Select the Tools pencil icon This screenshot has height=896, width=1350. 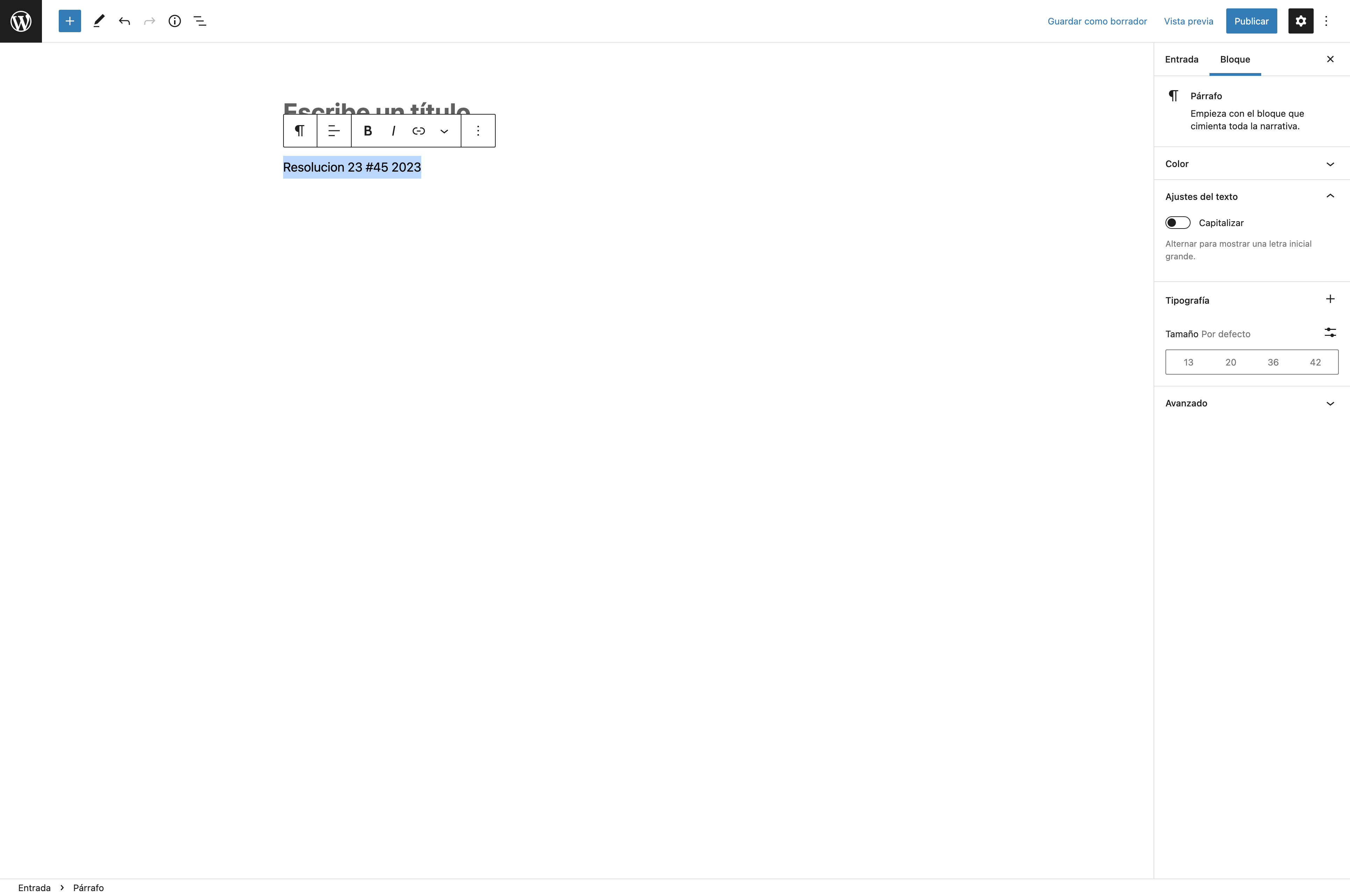pos(99,21)
